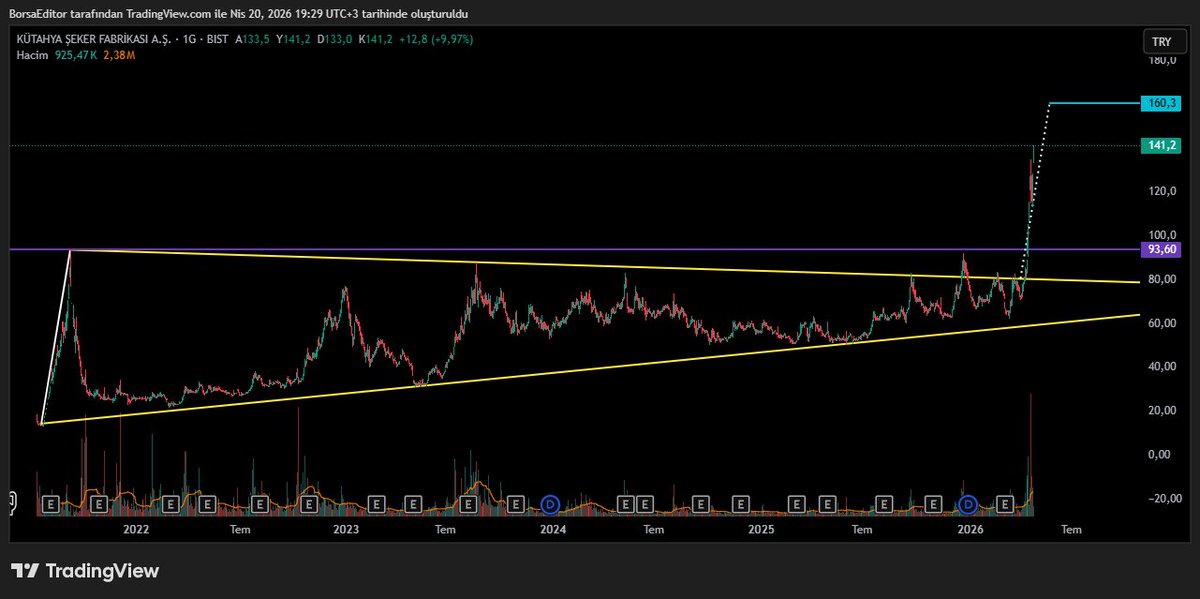The width and height of the screenshot is (1200, 599).
Task: Click the TradingView logo
Action: point(85,571)
